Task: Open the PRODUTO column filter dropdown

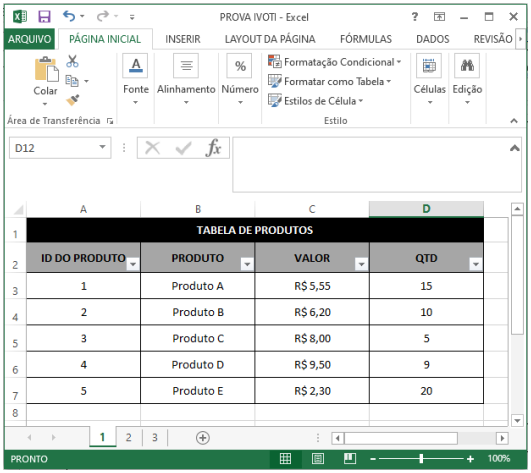Action: (x=247, y=264)
